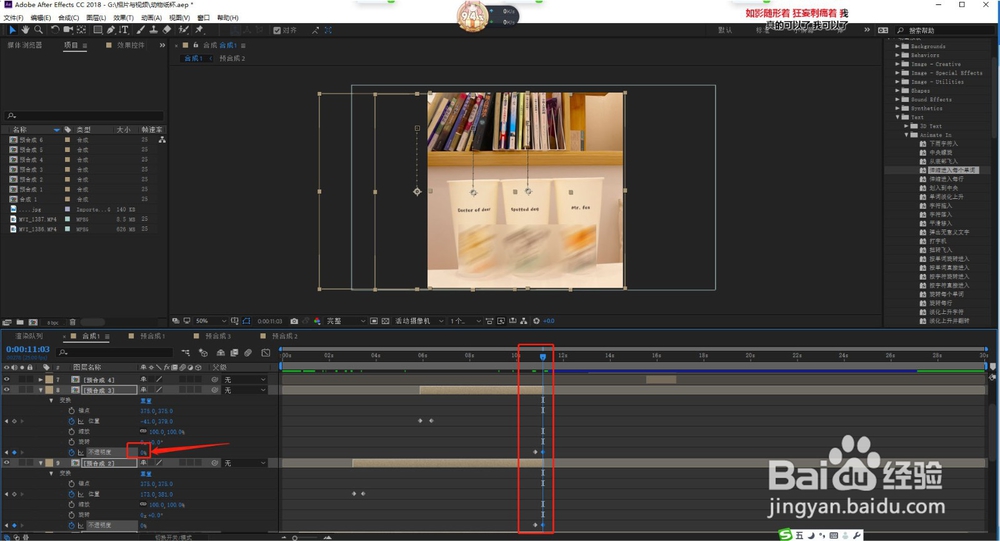Screen dimensions: 1000x541
Task: Open parent dropdown for 预合成 4
Action: coord(244,380)
